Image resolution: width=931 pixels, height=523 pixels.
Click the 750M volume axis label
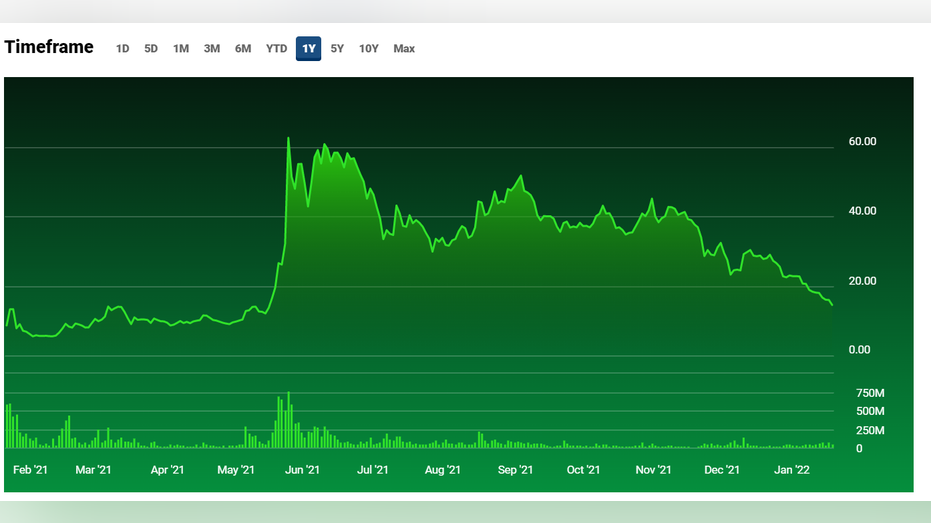[870, 393]
